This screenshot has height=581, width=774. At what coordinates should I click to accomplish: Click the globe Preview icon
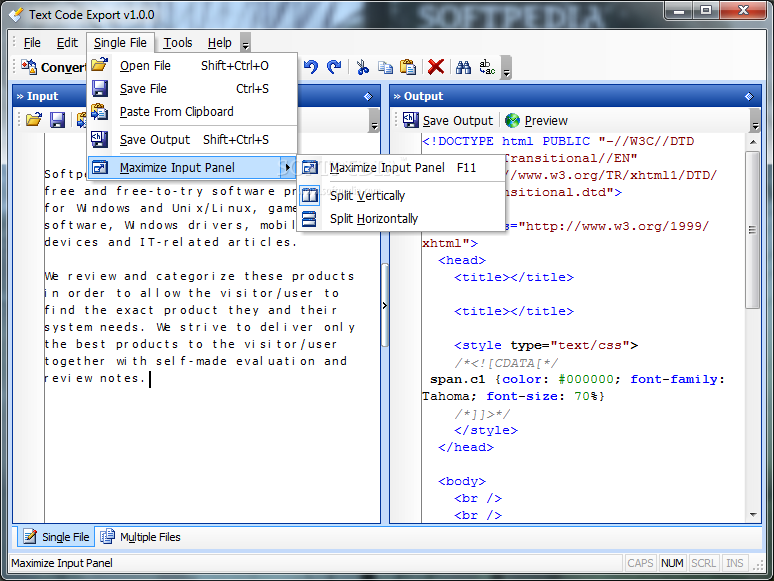coord(512,120)
